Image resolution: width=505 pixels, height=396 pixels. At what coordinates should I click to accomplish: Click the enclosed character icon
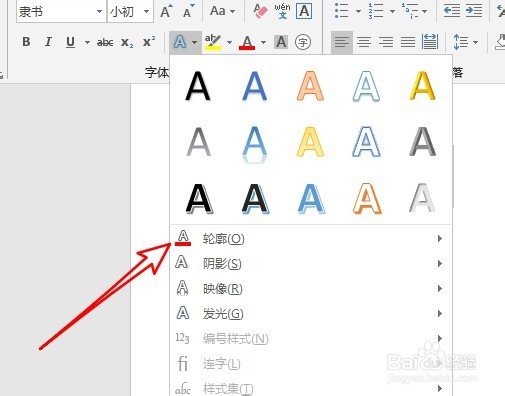(x=303, y=42)
